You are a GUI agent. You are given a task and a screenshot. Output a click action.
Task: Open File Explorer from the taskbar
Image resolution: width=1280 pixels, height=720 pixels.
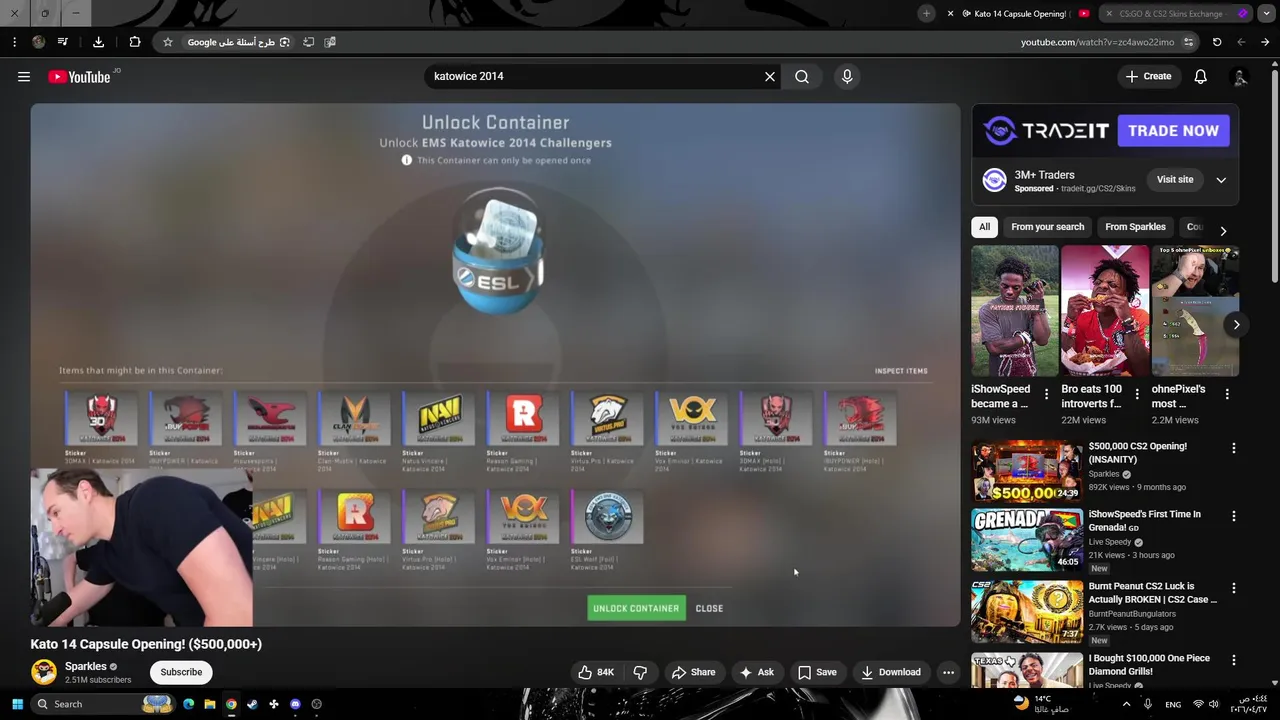tap(210, 704)
